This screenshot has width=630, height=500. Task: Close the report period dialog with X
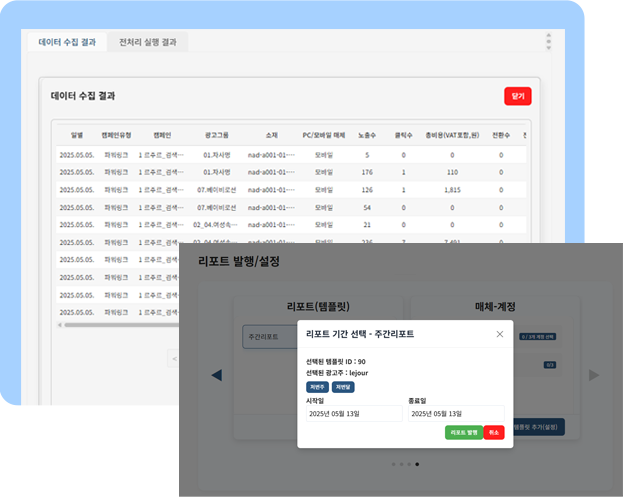(x=500, y=334)
